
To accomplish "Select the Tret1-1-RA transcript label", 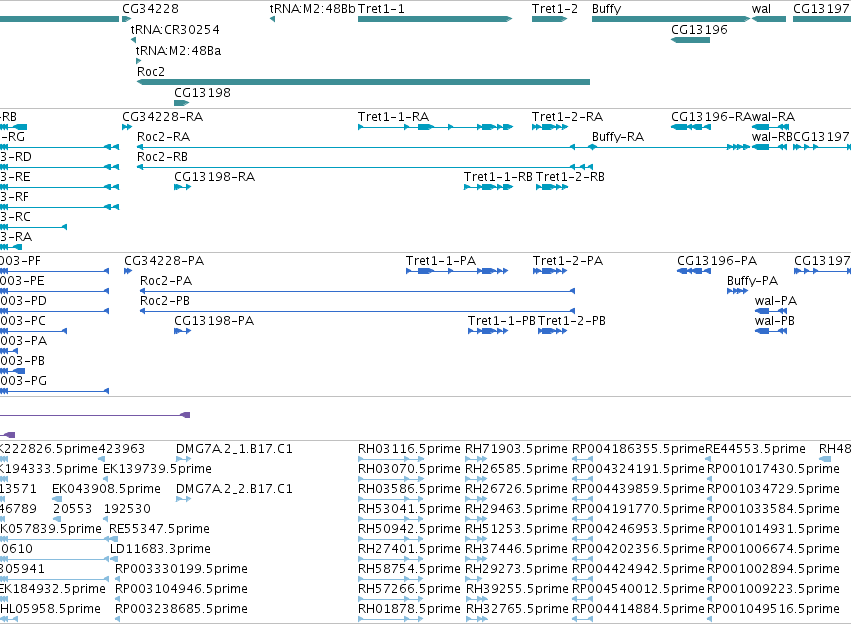I will (393, 117).
